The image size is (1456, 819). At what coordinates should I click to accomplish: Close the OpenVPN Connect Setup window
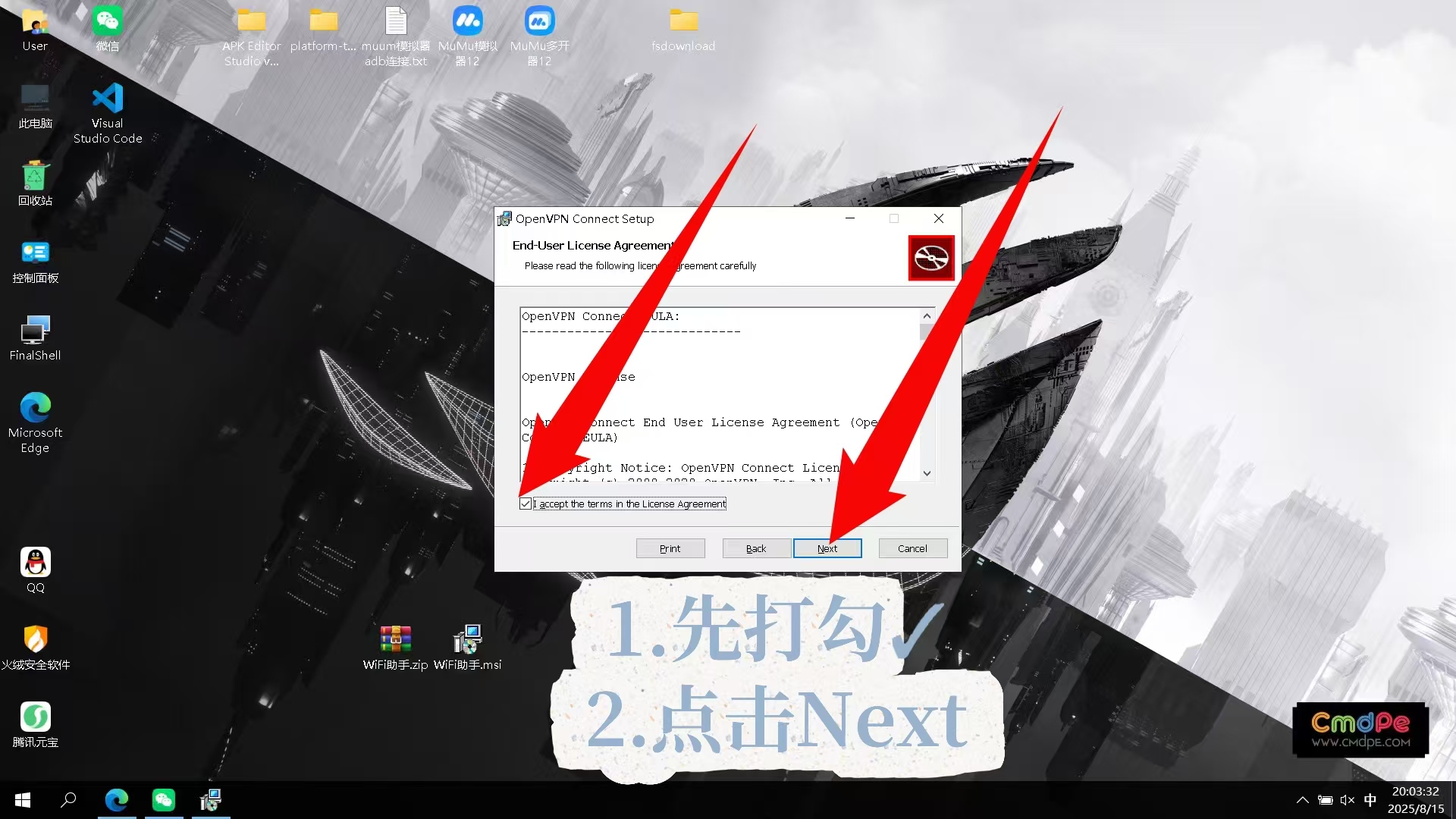click(939, 218)
